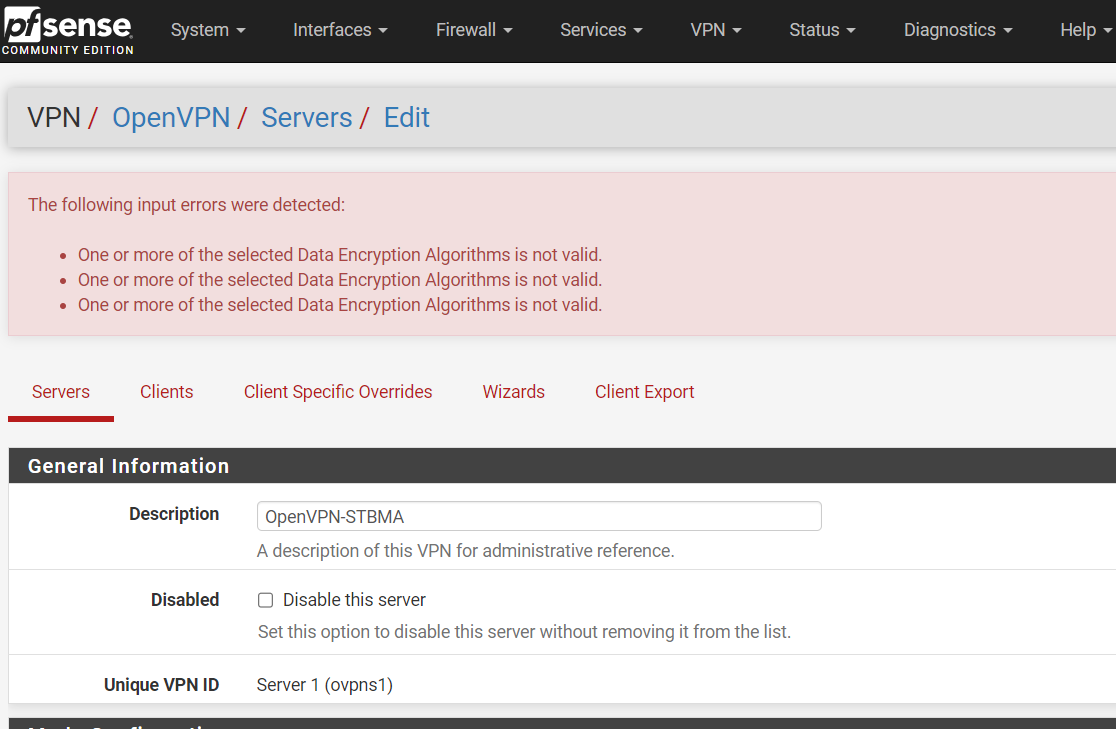Click the Edit breadcrumb link

pos(406,118)
